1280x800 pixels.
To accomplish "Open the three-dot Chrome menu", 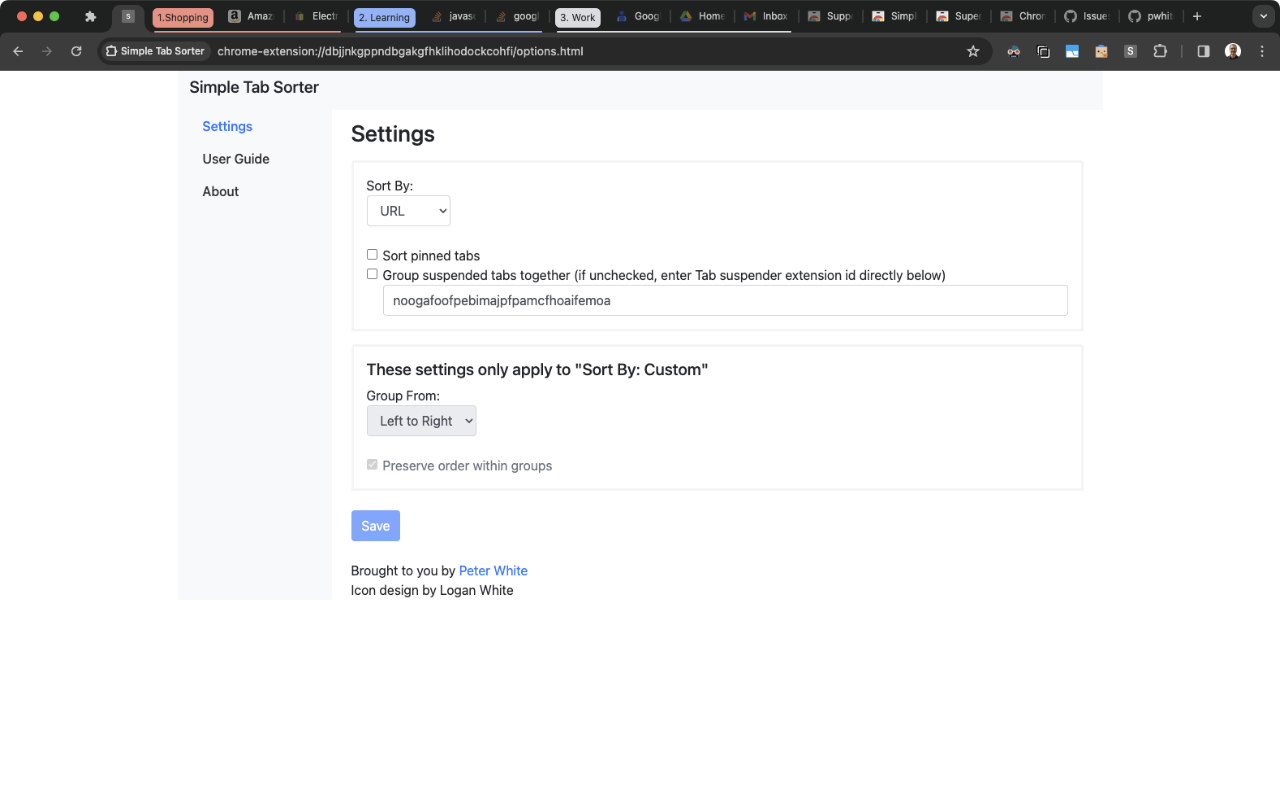I will [1260, 50].
